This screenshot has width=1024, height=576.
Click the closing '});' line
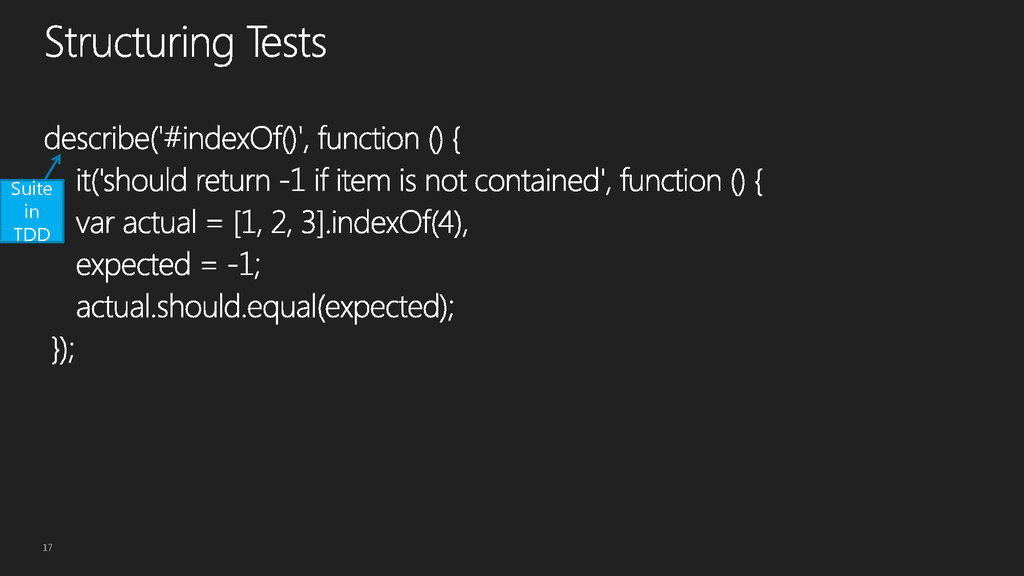point(63,349)
